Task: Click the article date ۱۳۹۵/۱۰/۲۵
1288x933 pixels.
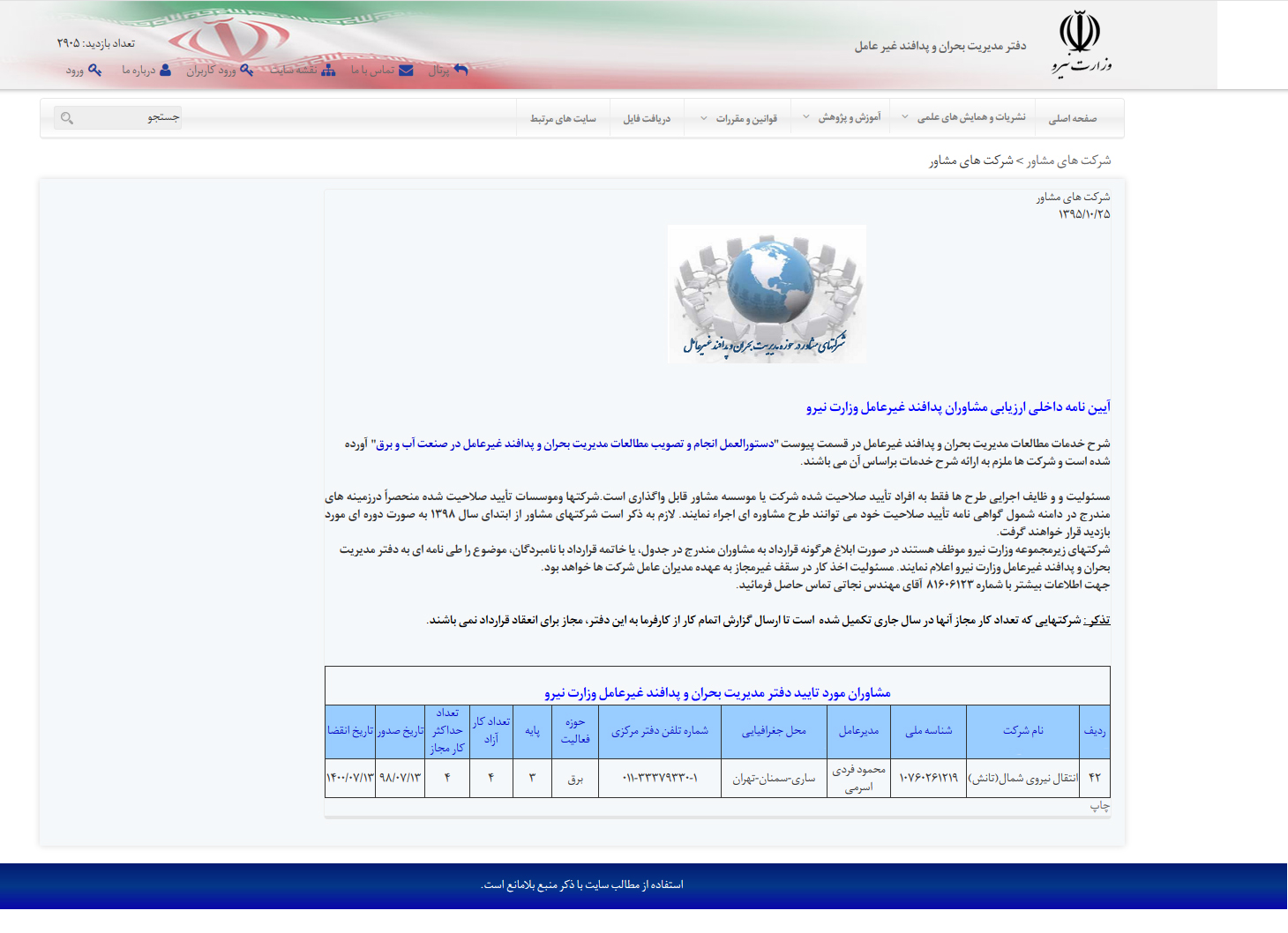Action: (x=1084, y=214)
